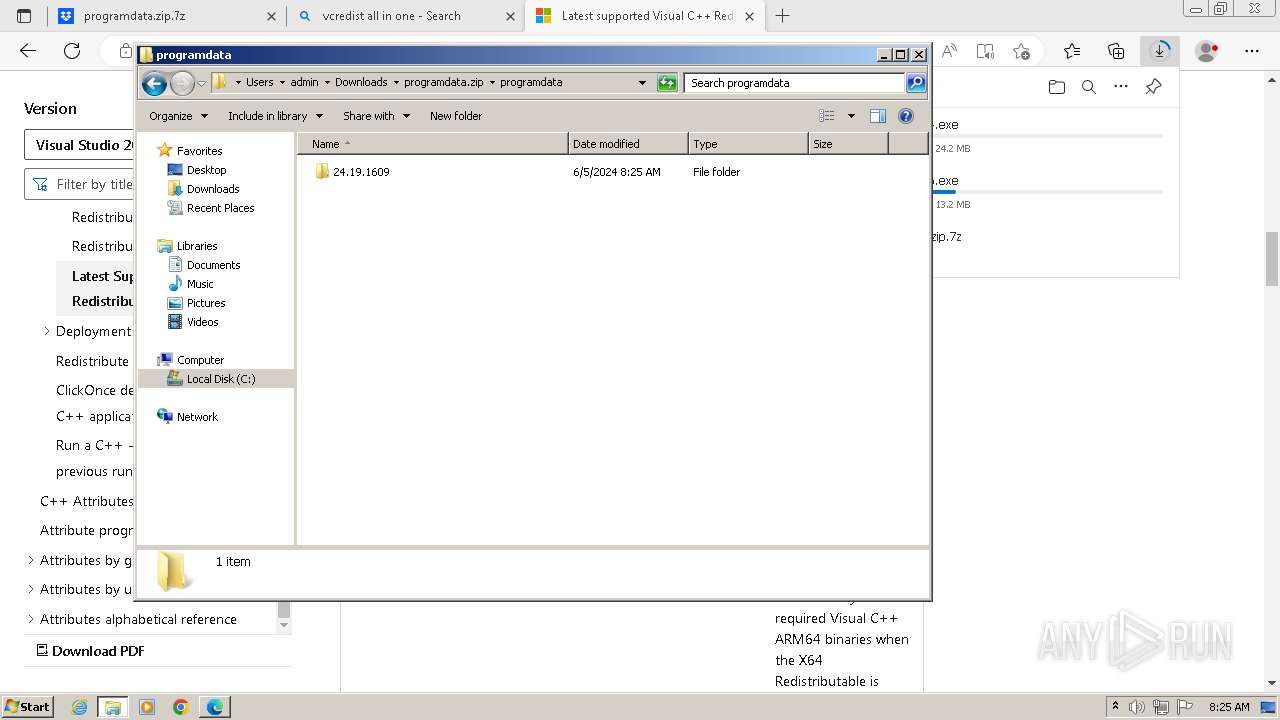Switch to the Latest supported Visual C++ tab
Image resolution: width=1280 pixels, height=720 pixels.
[645, 16]
